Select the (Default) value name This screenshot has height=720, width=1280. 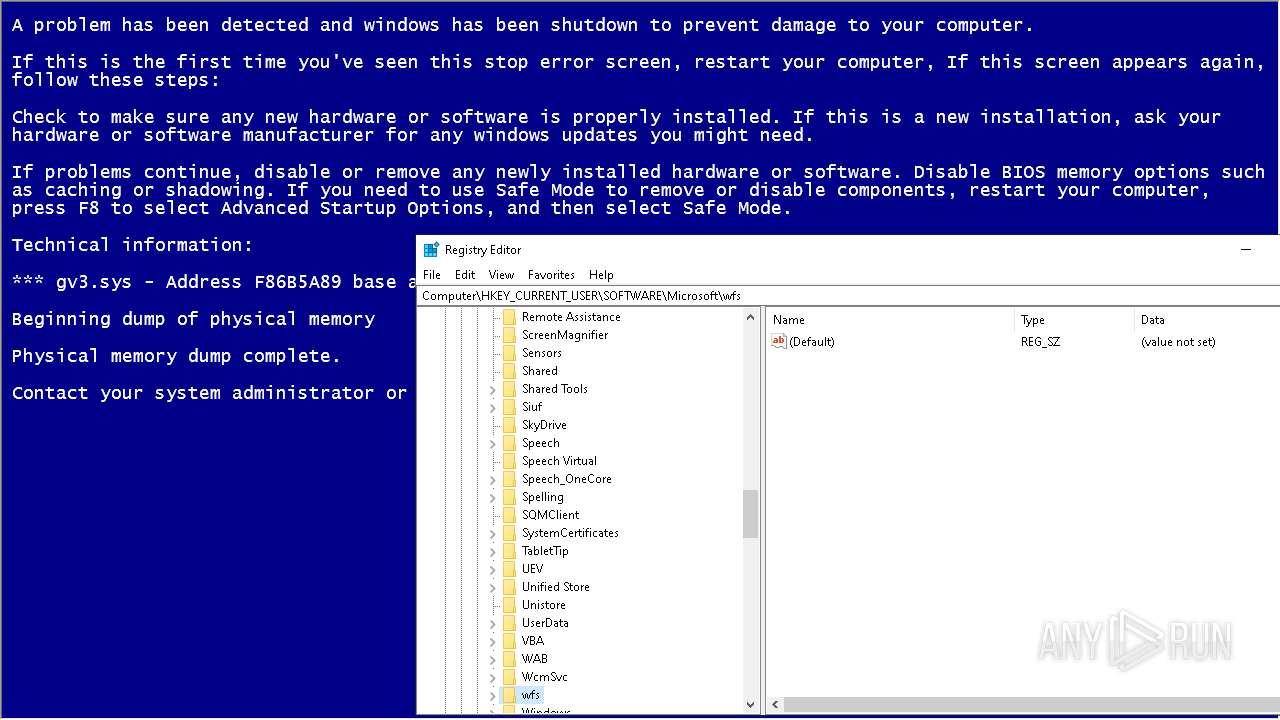click(x=812, y=342)
